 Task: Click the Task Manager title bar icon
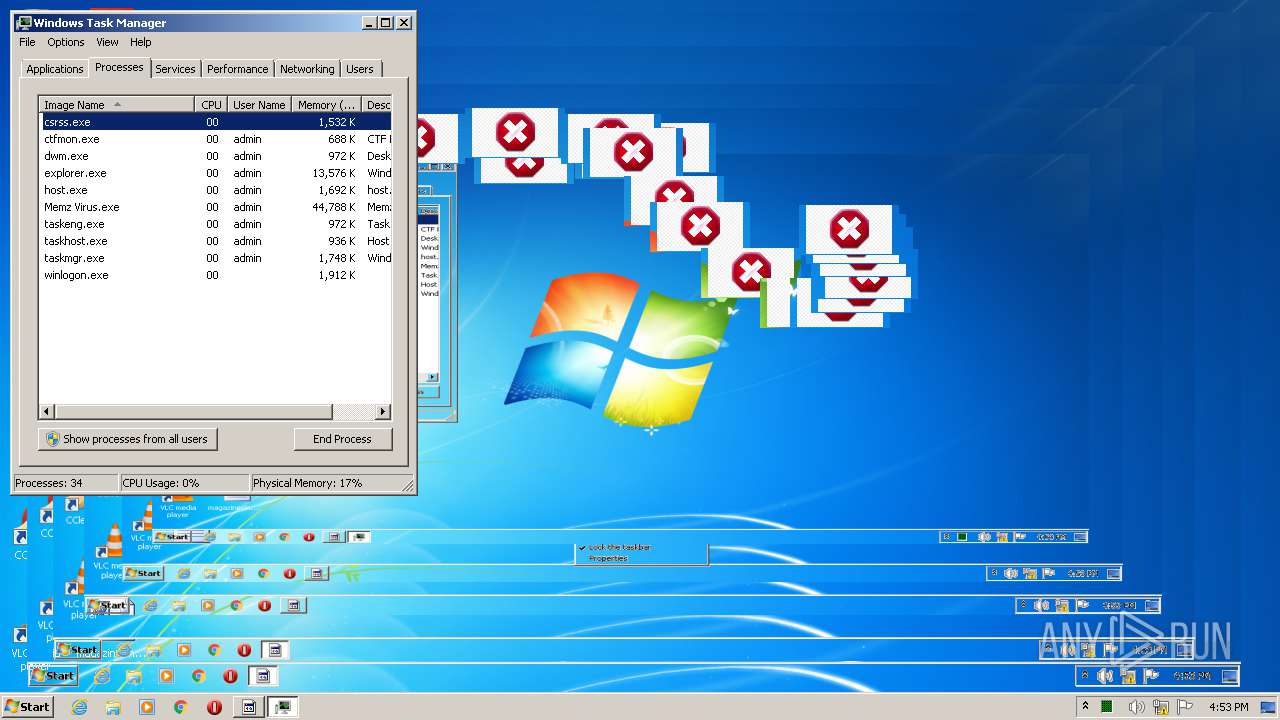tap(24, 22)
